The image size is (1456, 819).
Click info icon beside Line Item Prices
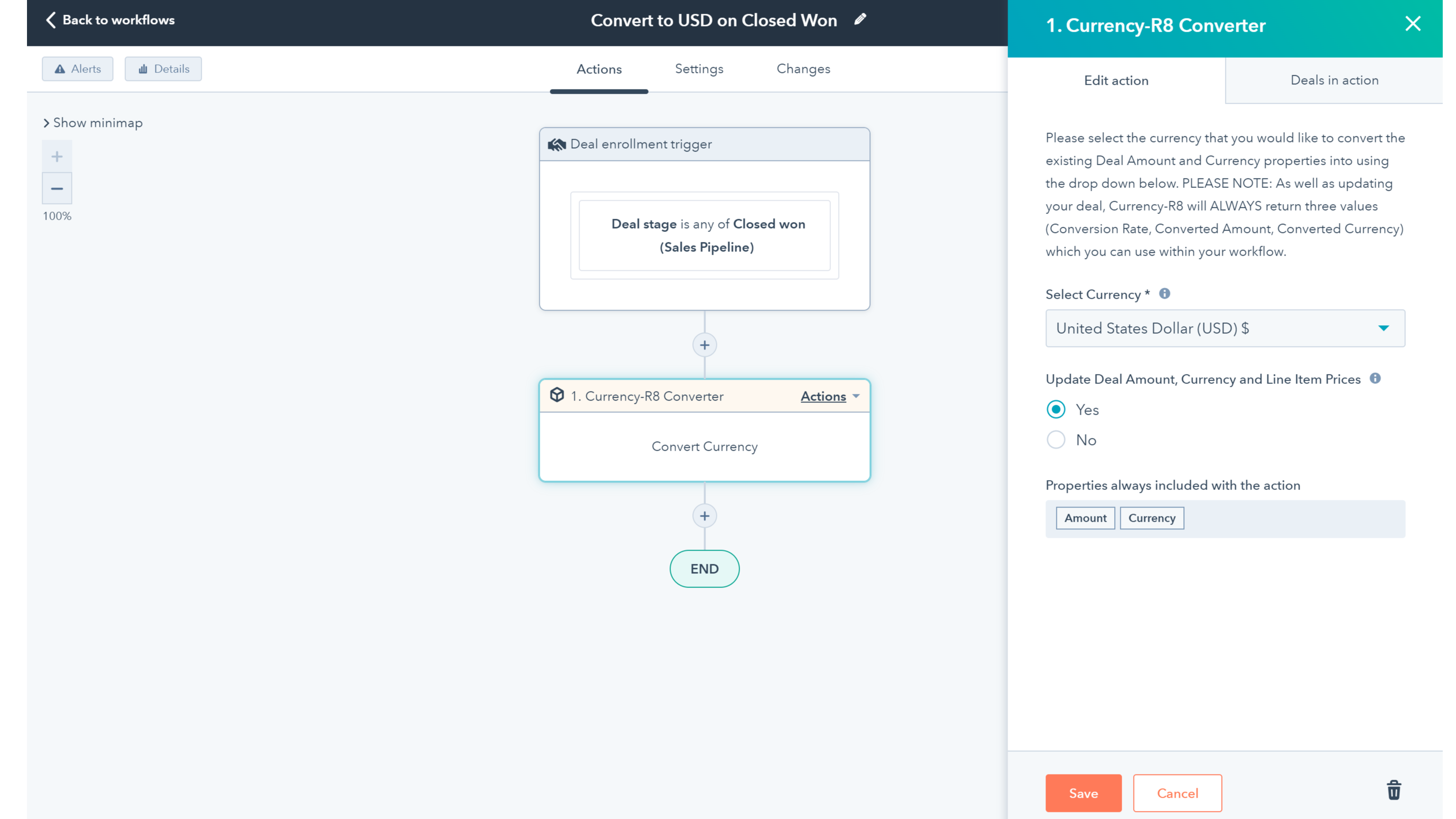point(1375,379)
